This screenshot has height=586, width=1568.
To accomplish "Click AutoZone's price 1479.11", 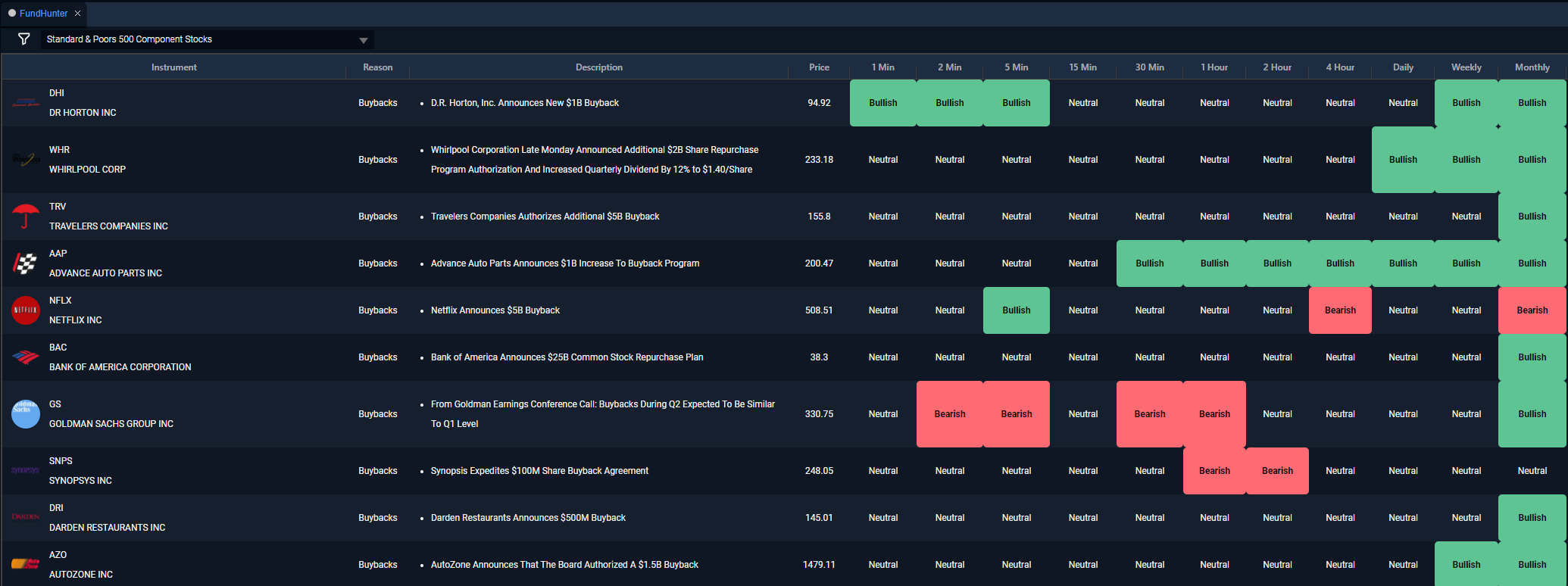I will click(x=819, y=565).
